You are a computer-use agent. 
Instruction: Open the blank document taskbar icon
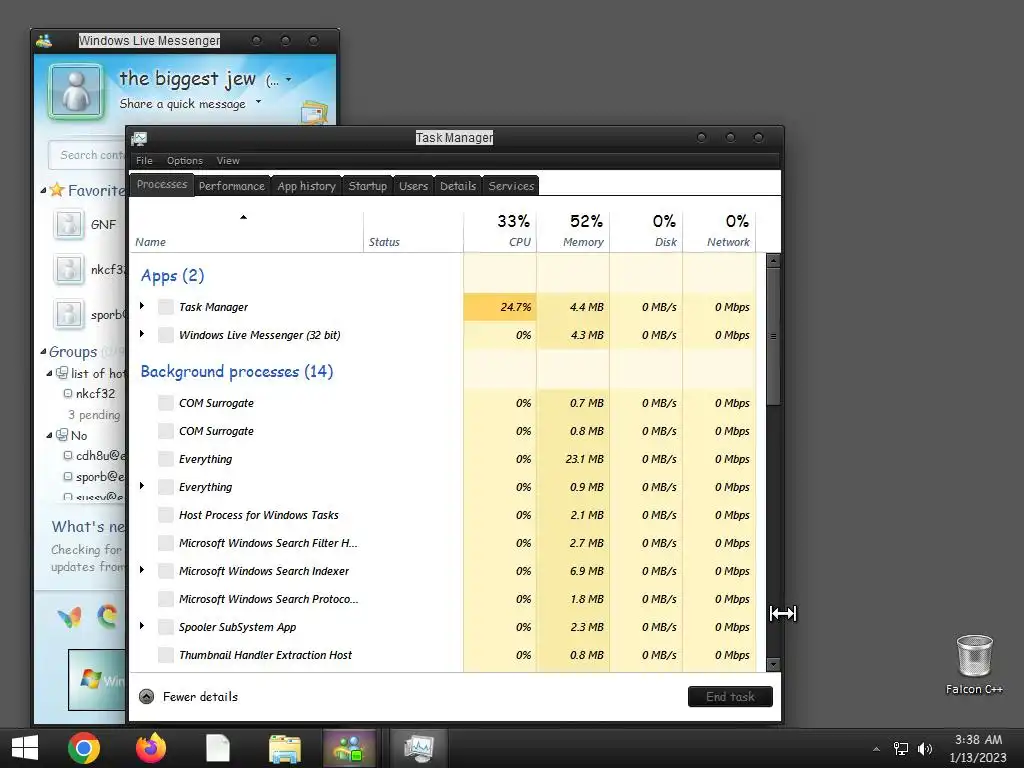coord(217,748)
